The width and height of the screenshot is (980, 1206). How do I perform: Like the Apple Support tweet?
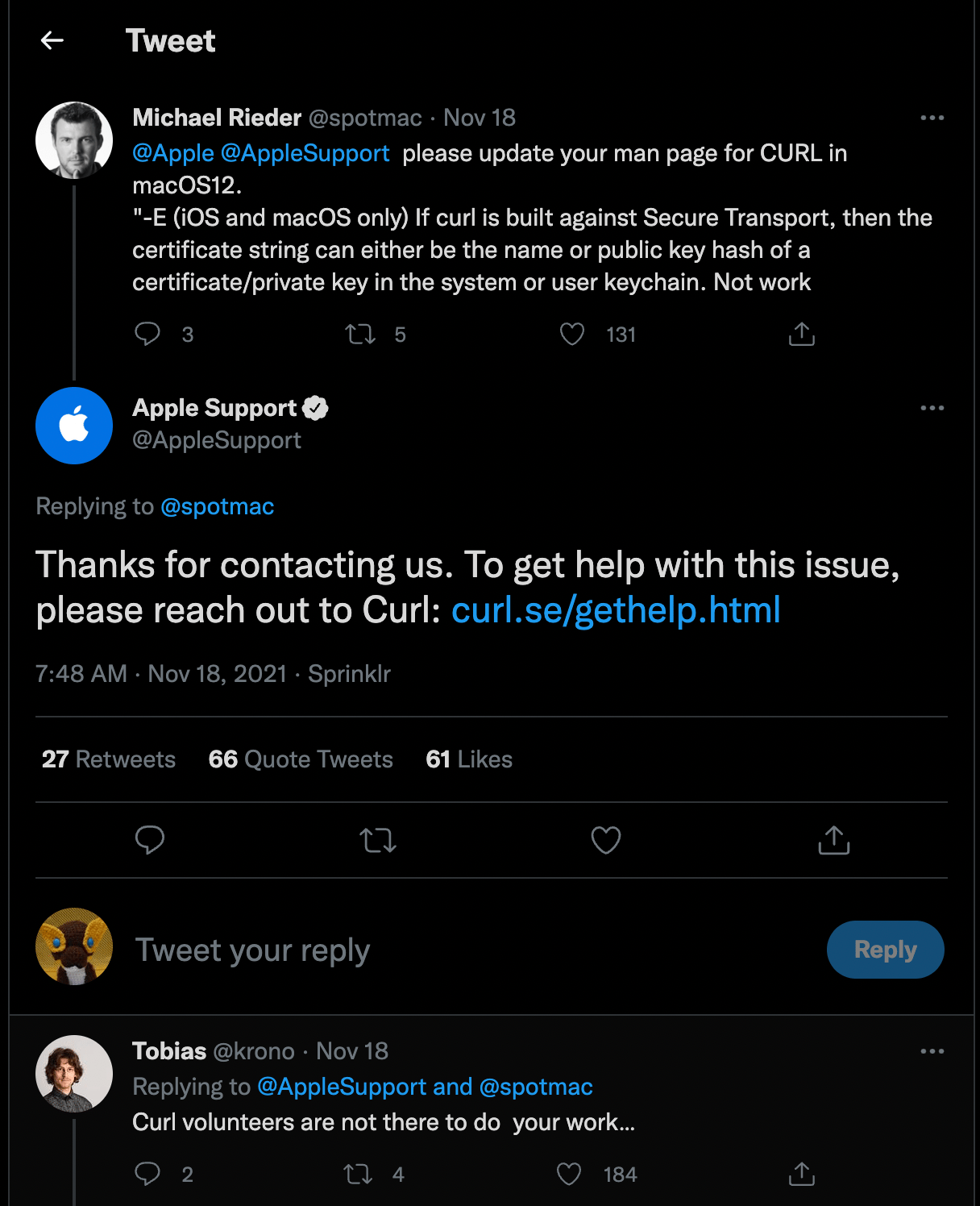pyautogui.click(x=606, y=840)
